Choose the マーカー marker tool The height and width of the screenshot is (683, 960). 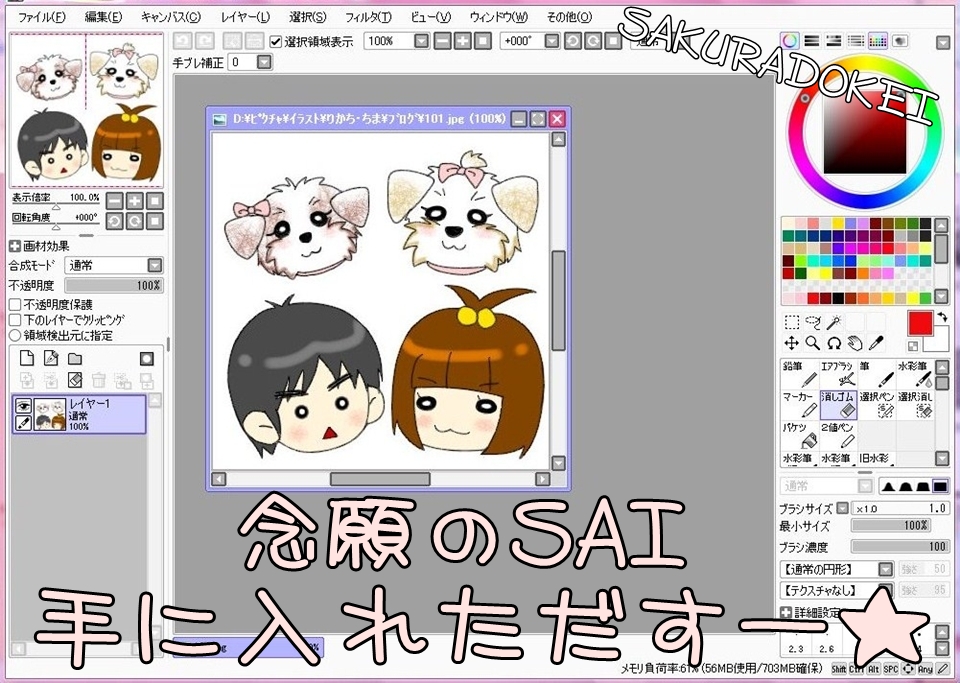[x=800, y=405]
